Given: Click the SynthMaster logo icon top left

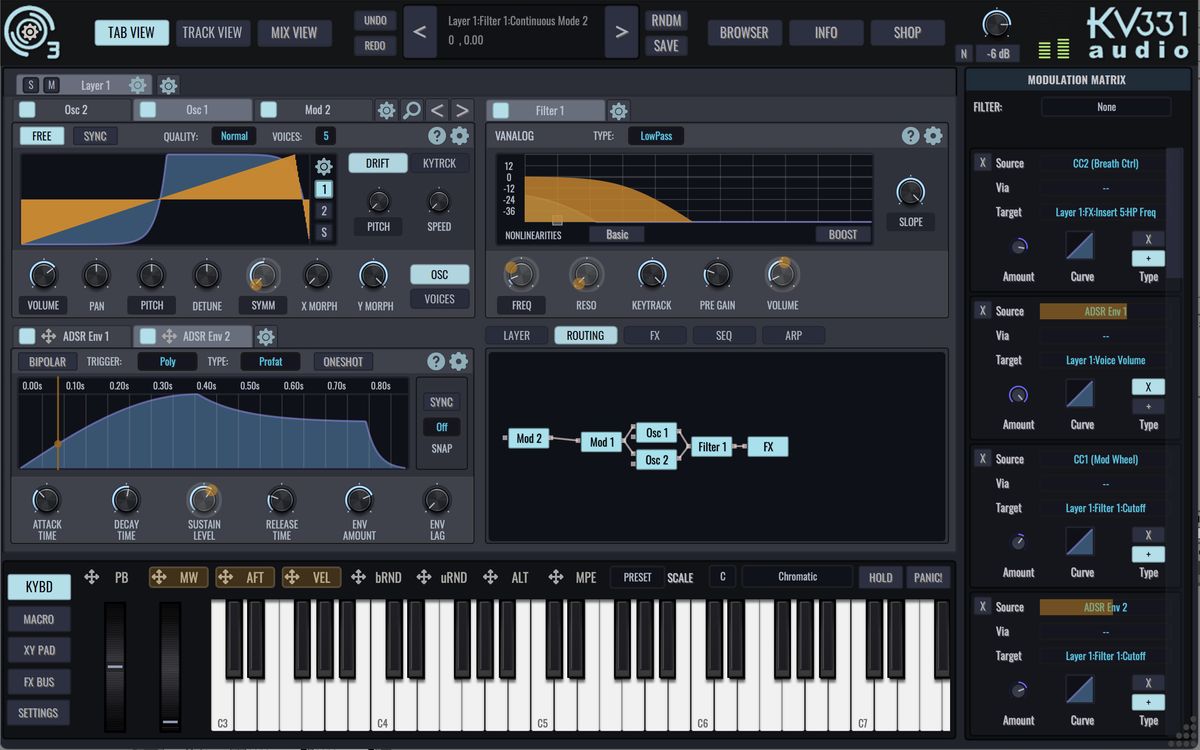Looking at the screenshot, I should click(x=31, y=31).
